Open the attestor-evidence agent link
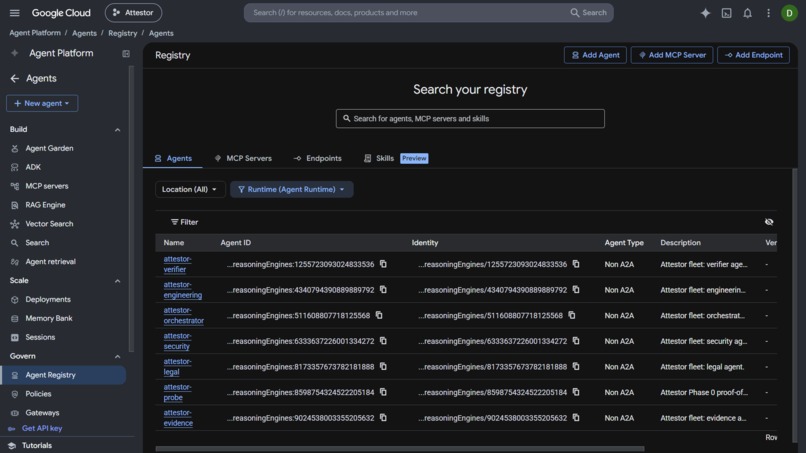The height and width of the screenshot is (453, 806). point(178,418)
